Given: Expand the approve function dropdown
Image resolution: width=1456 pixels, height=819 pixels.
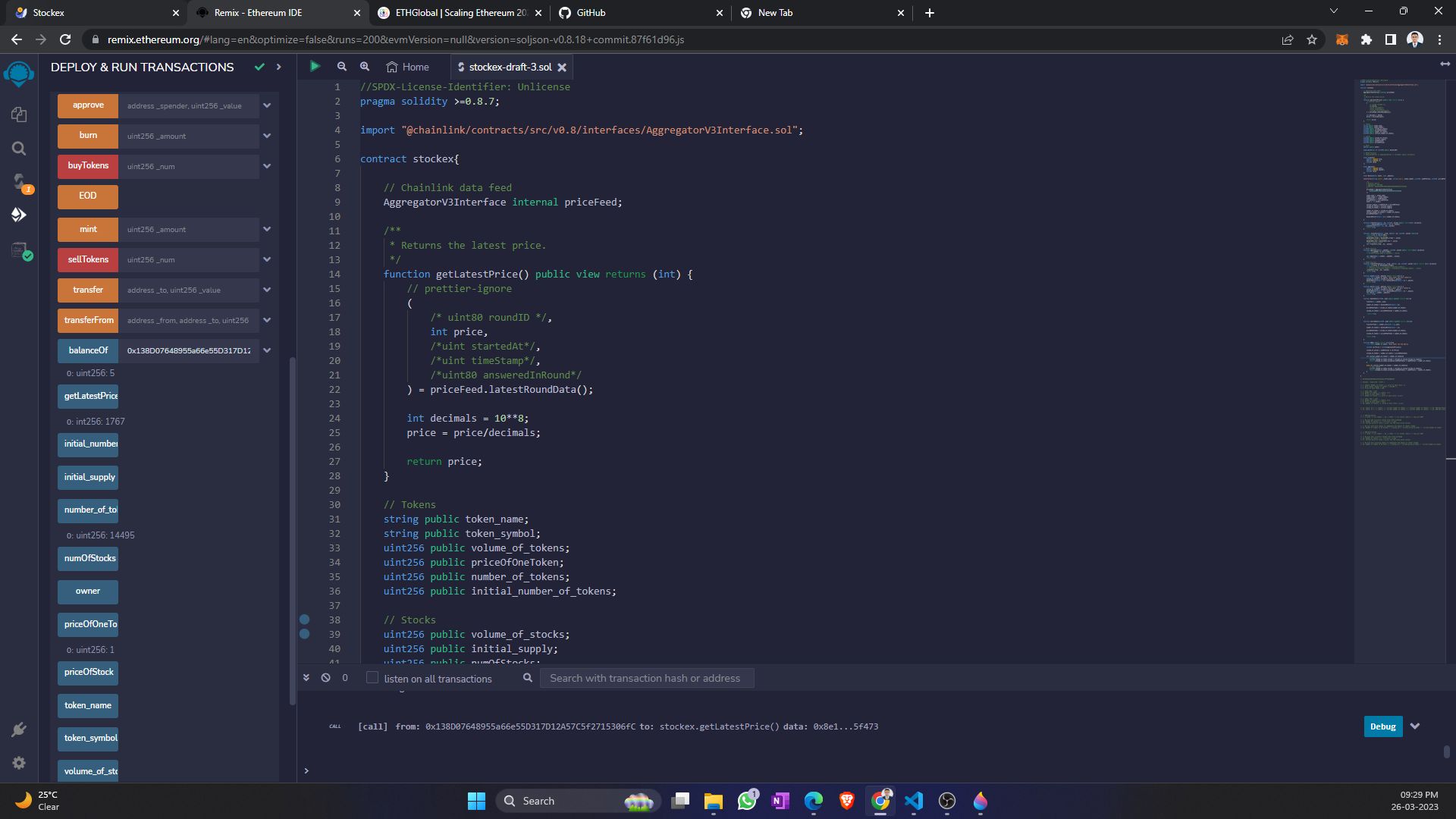Looking at the screenshot, I should click(x=267, y=105).
